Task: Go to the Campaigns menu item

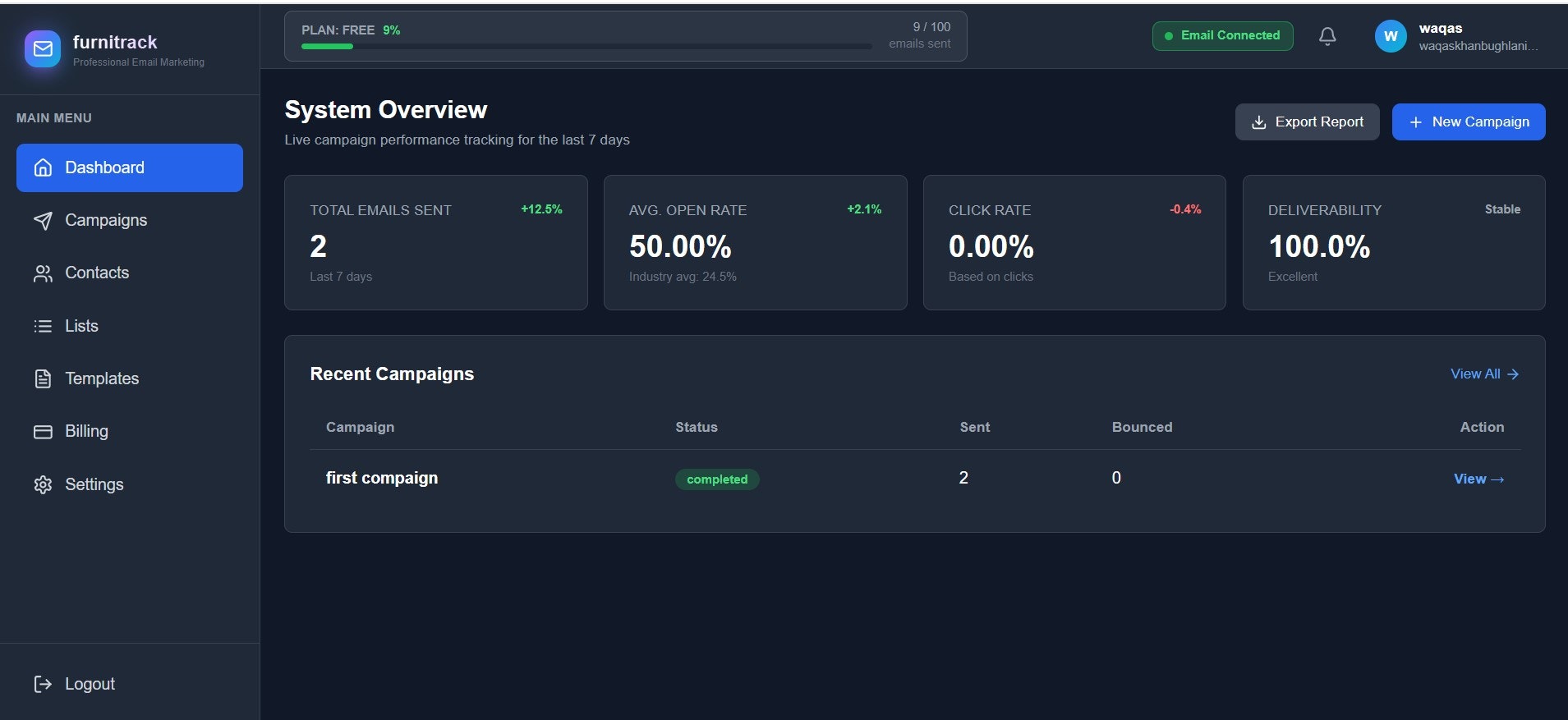Action: pos(130,220)
